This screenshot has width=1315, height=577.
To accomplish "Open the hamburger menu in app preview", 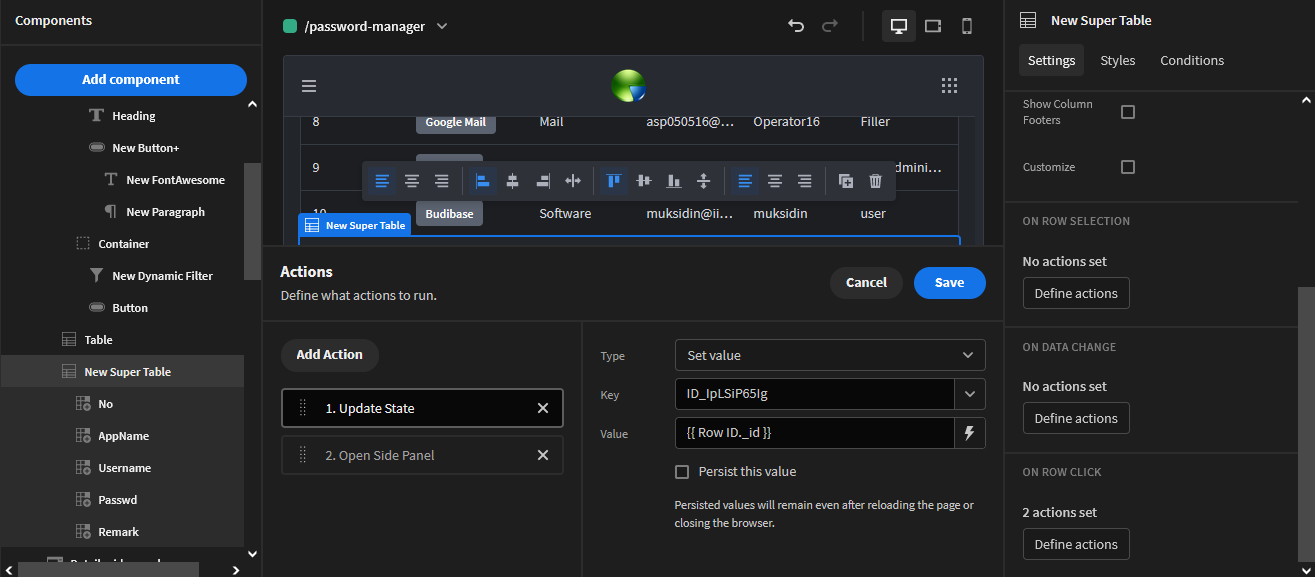I will pyautogui.click(x=309, y=86).
